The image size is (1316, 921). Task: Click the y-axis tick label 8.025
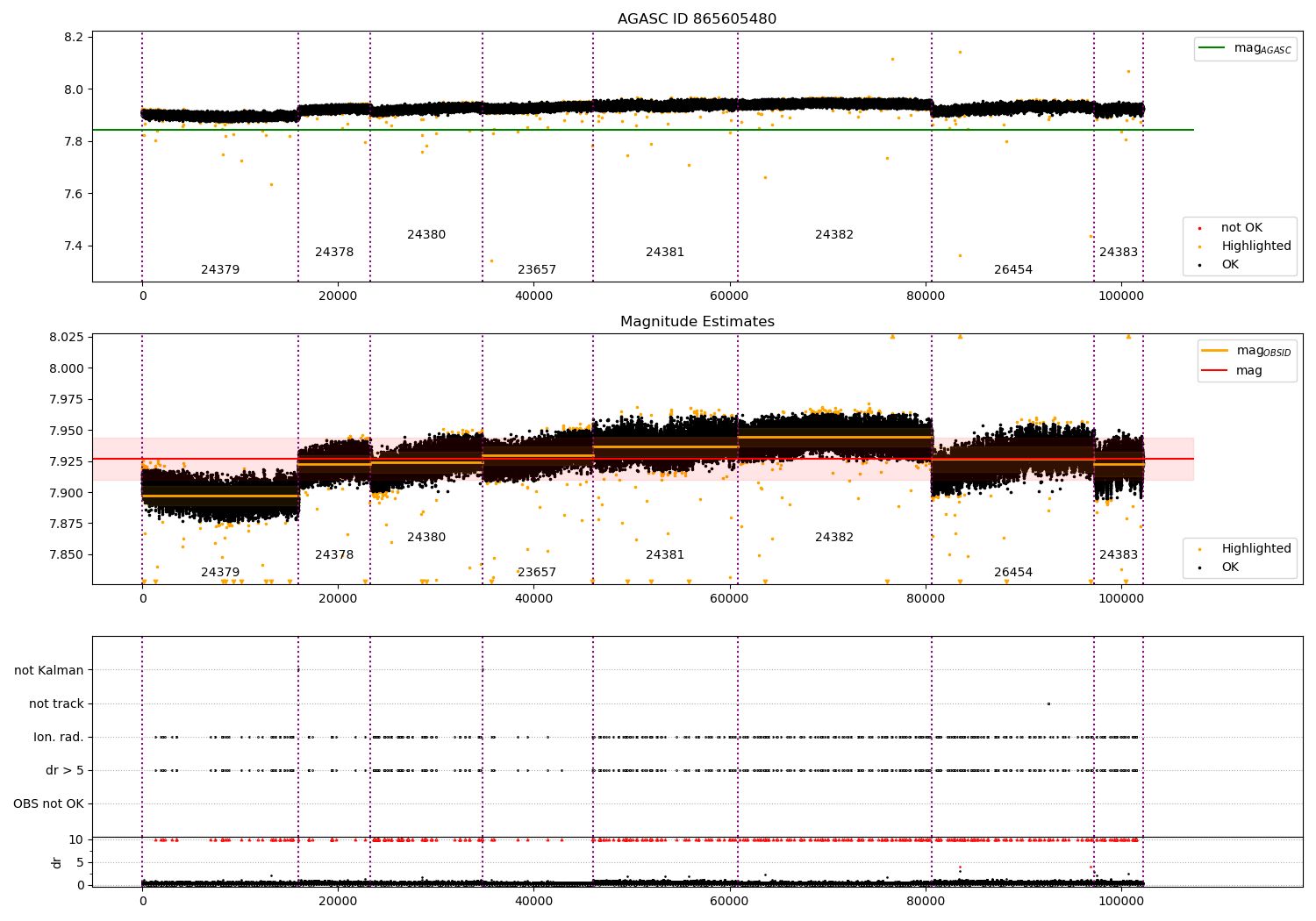pyautogui.click(x=66, y=338)
